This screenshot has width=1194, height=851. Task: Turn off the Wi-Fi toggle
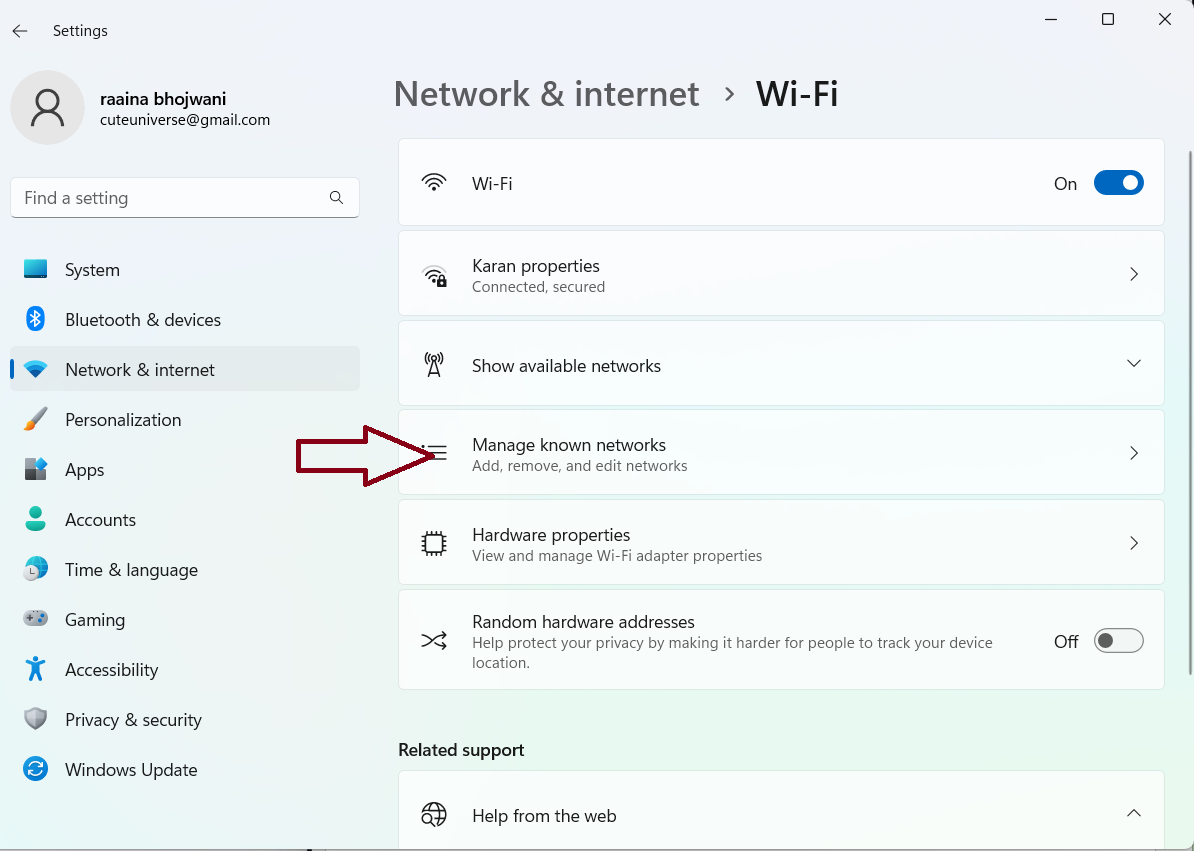(x=1118, y=183)
